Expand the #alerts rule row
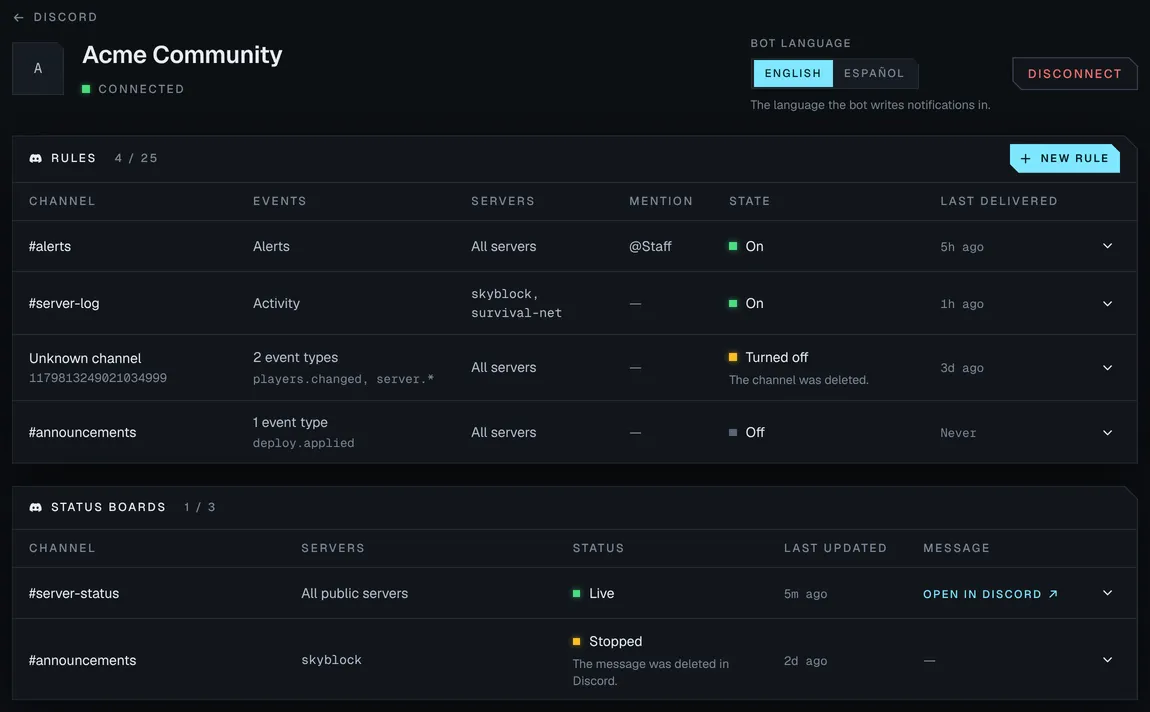 pyautogui.click(x=1107, y=246)
